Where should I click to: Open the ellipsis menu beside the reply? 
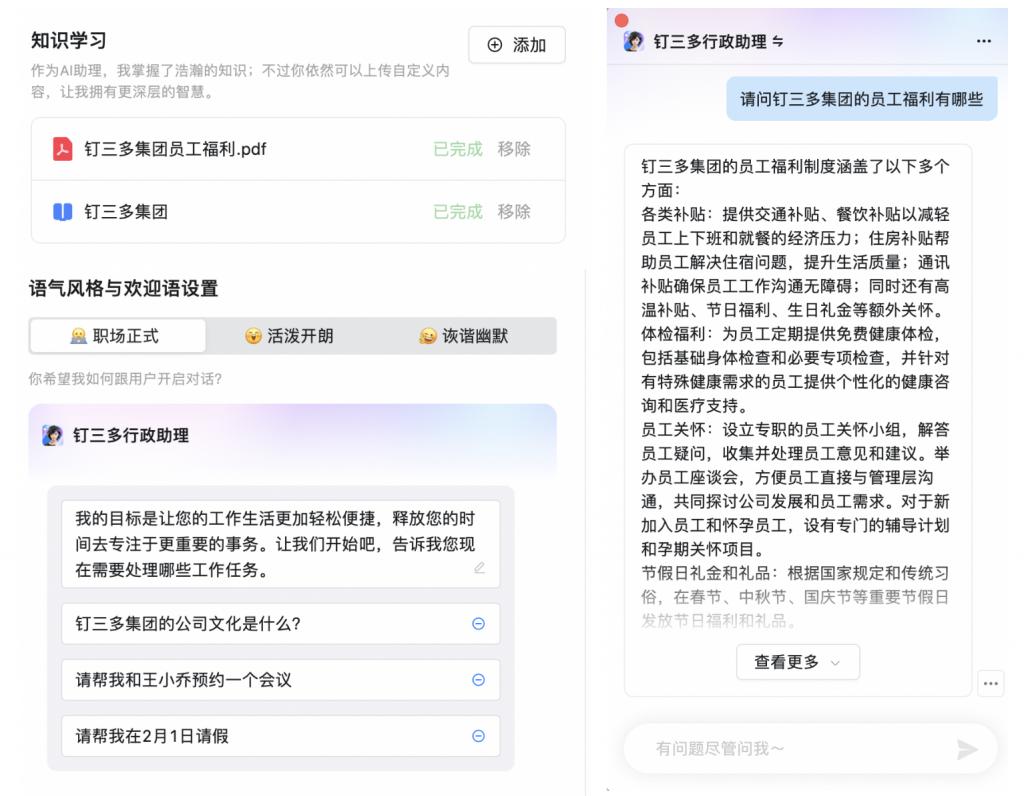pyautogui.click(x=991, y=684)
